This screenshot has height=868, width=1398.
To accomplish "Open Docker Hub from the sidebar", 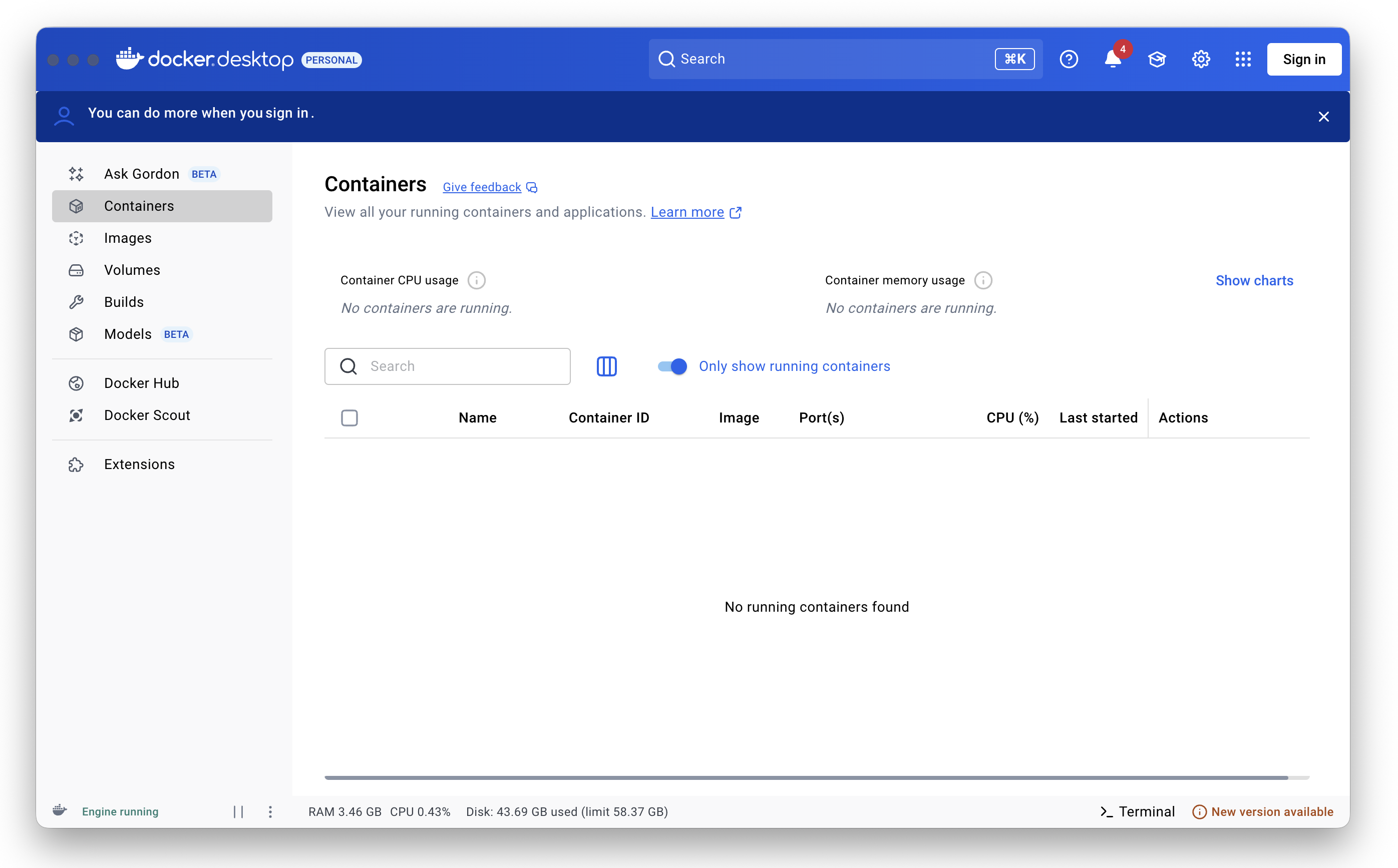I will (142, 383).
